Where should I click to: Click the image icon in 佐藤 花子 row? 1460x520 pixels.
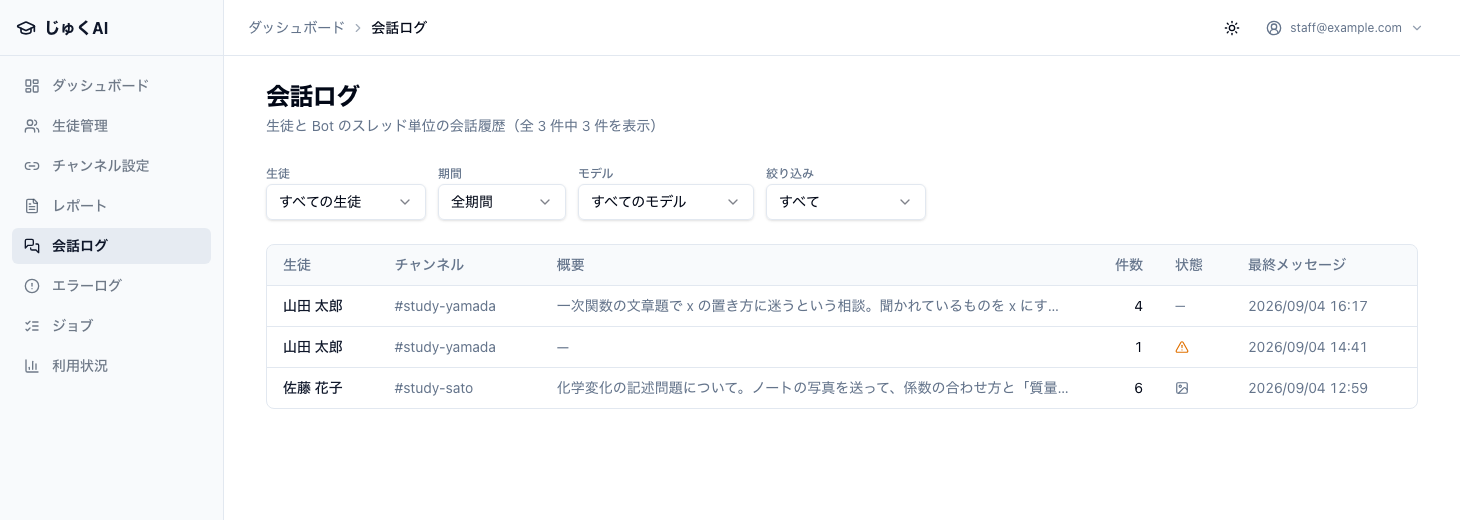[x=1182, y=388]
